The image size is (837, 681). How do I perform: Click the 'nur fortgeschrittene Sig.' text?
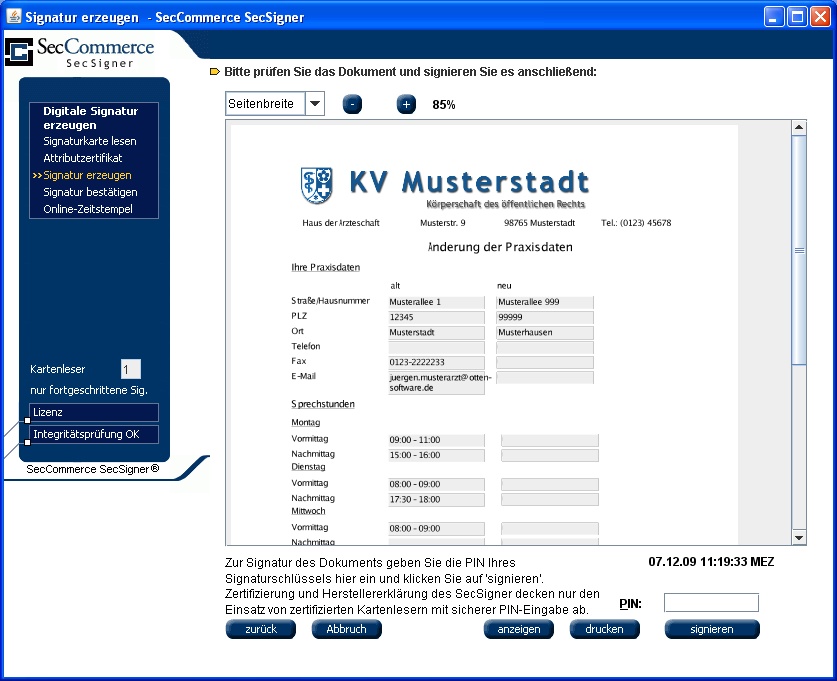(89, 390)
